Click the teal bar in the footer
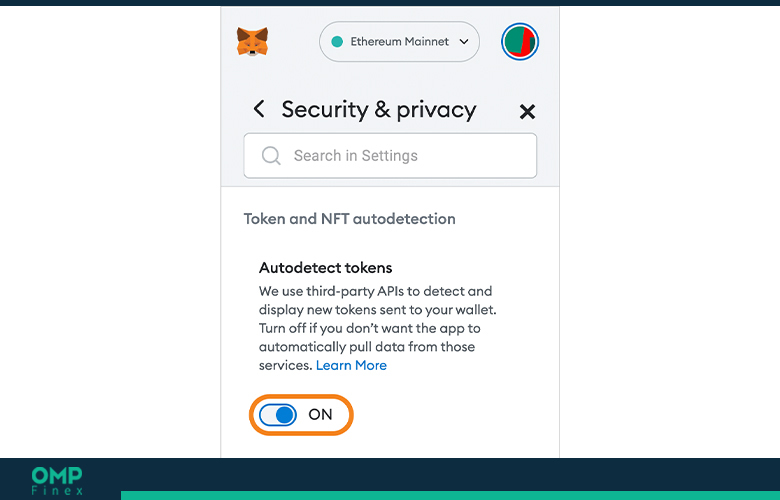 [x=450, y=496]
